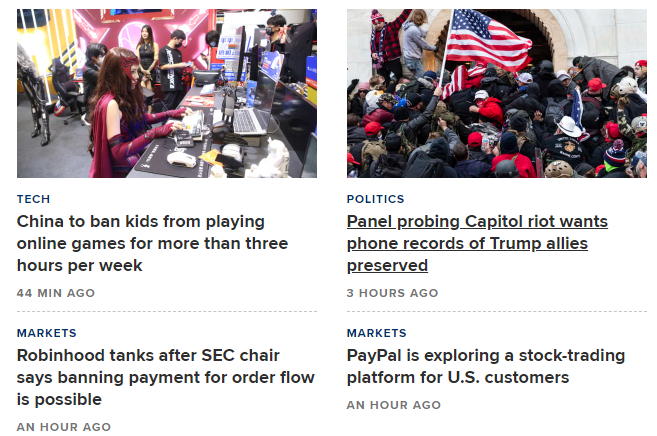Click the TECH category label
Viewport: 657px width, 436px height.
(x=33, y=199)
